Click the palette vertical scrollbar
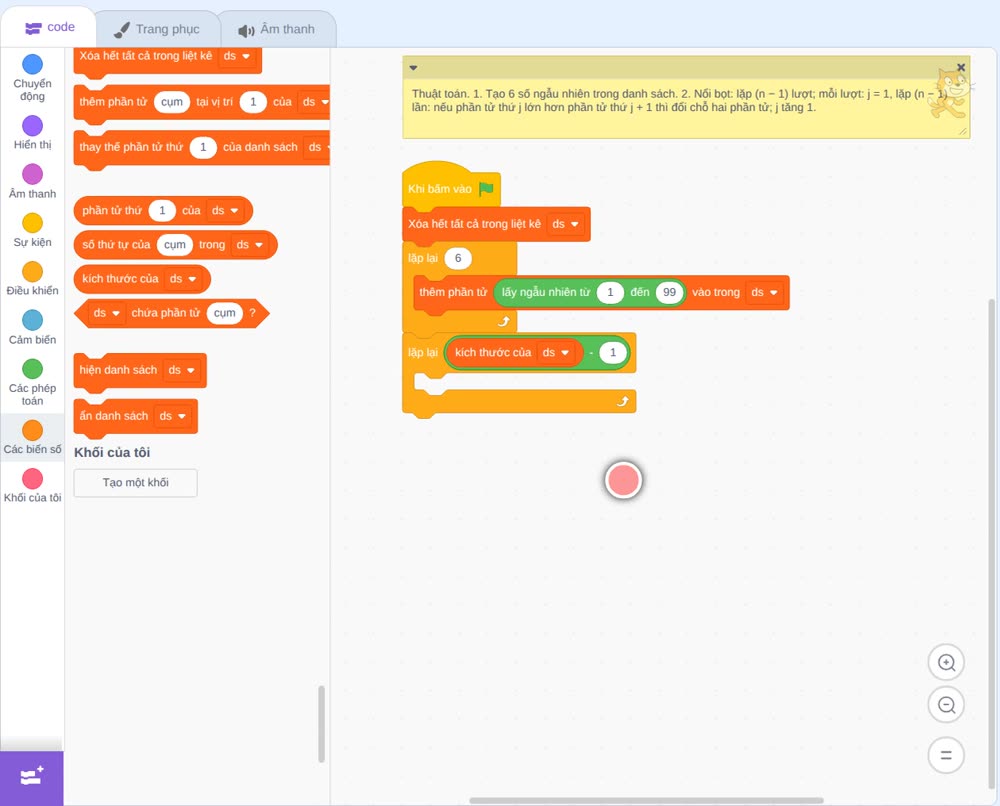 tap(321, 724)
